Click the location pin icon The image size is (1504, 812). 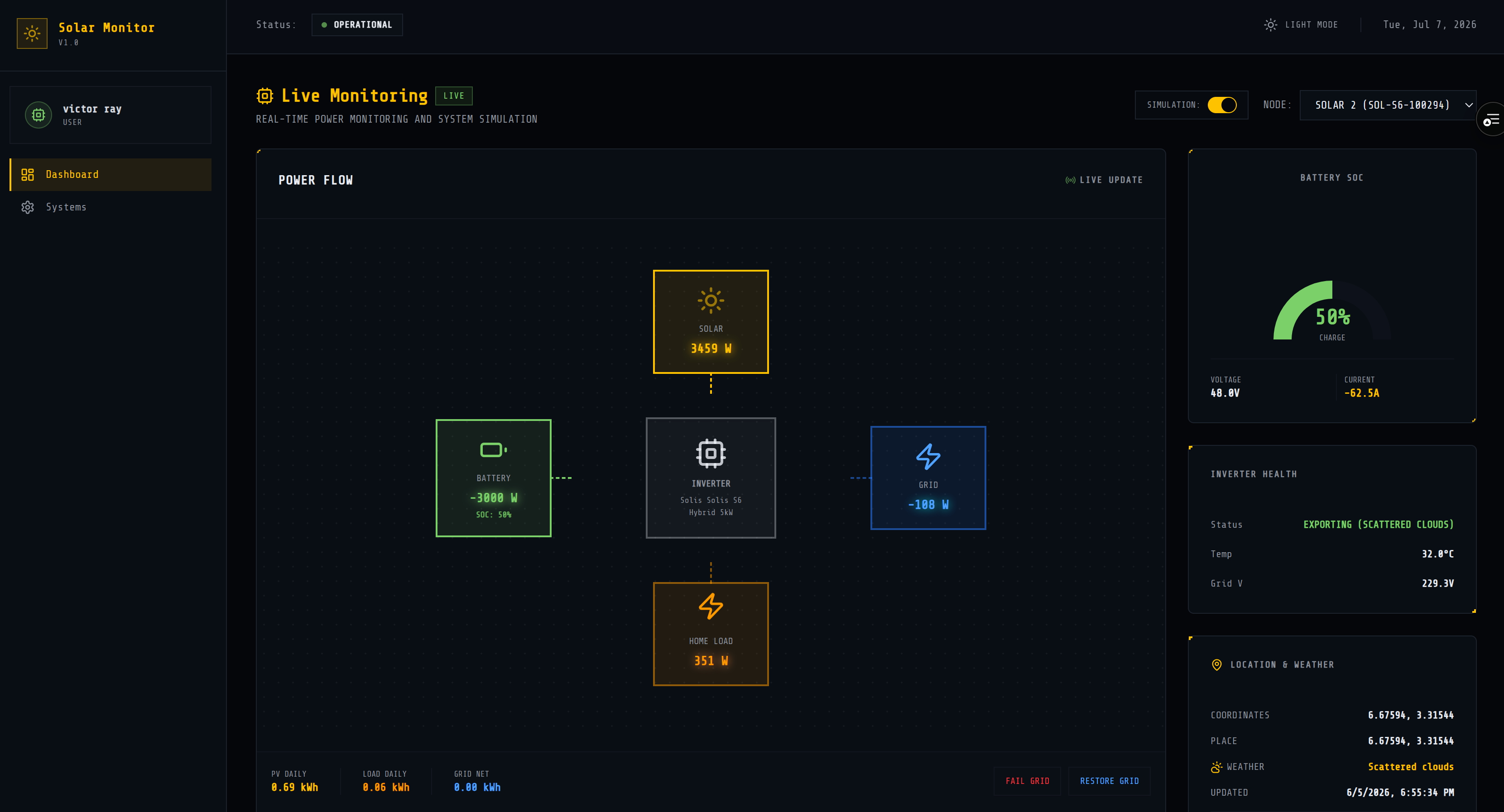(1217, 665)
